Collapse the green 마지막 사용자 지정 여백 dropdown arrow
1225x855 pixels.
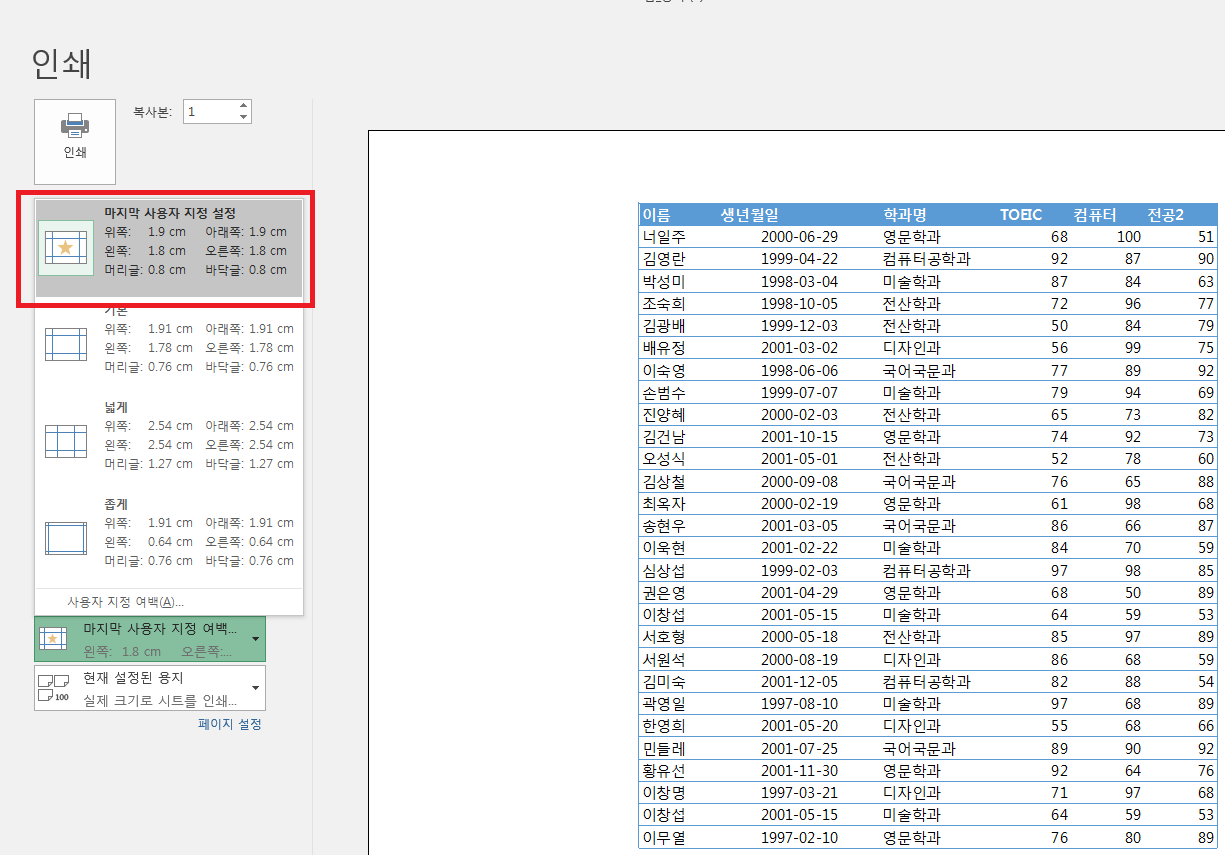pyautogui.click(x=256, y=638)
